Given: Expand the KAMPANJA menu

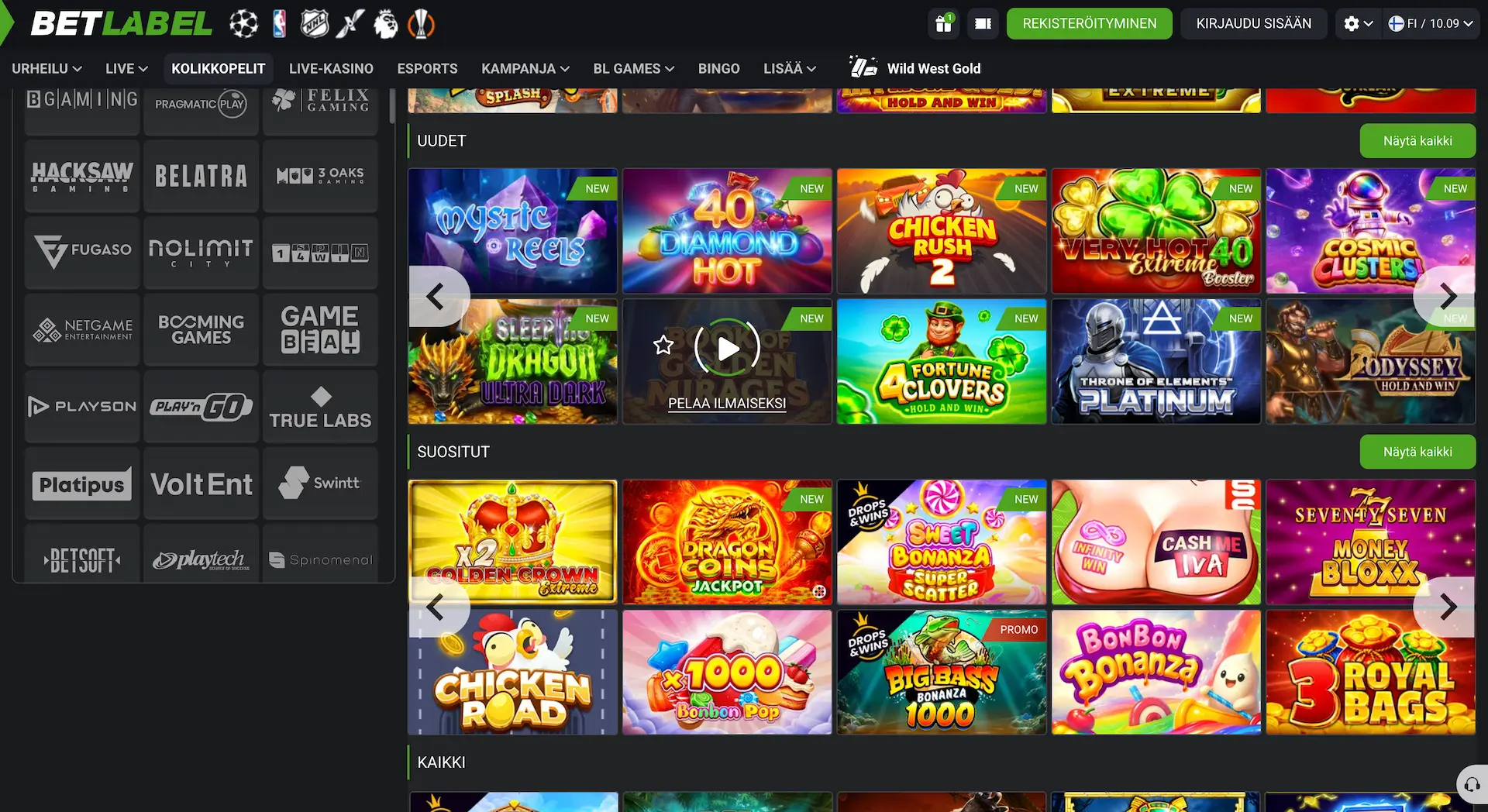Looking at the screenshot, I should (525, 69).
